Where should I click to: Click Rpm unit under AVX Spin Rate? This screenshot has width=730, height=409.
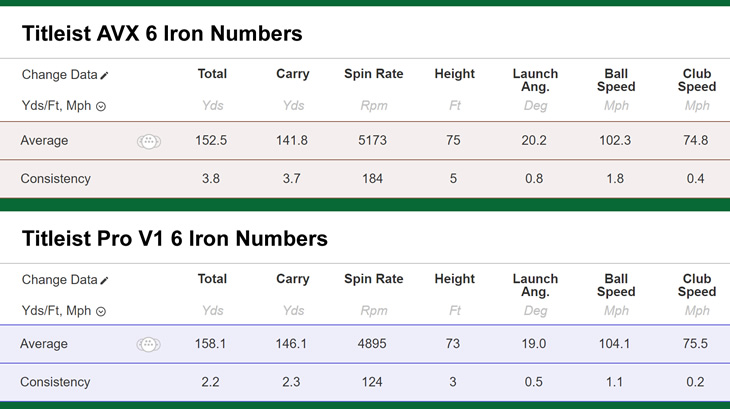point(374,106)
